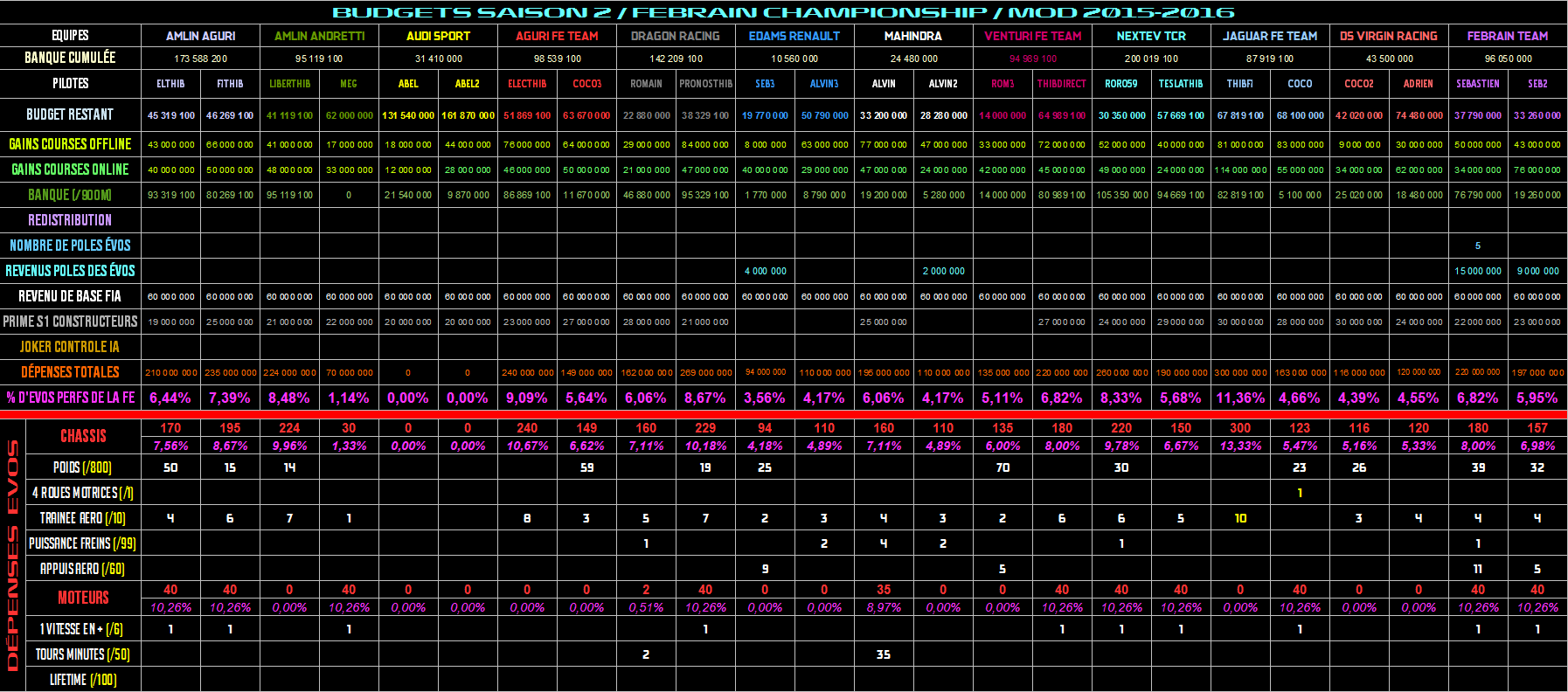Click the AMLIN AGURI team header
This screenshot has width=1568, height=692.
point(200,36)
